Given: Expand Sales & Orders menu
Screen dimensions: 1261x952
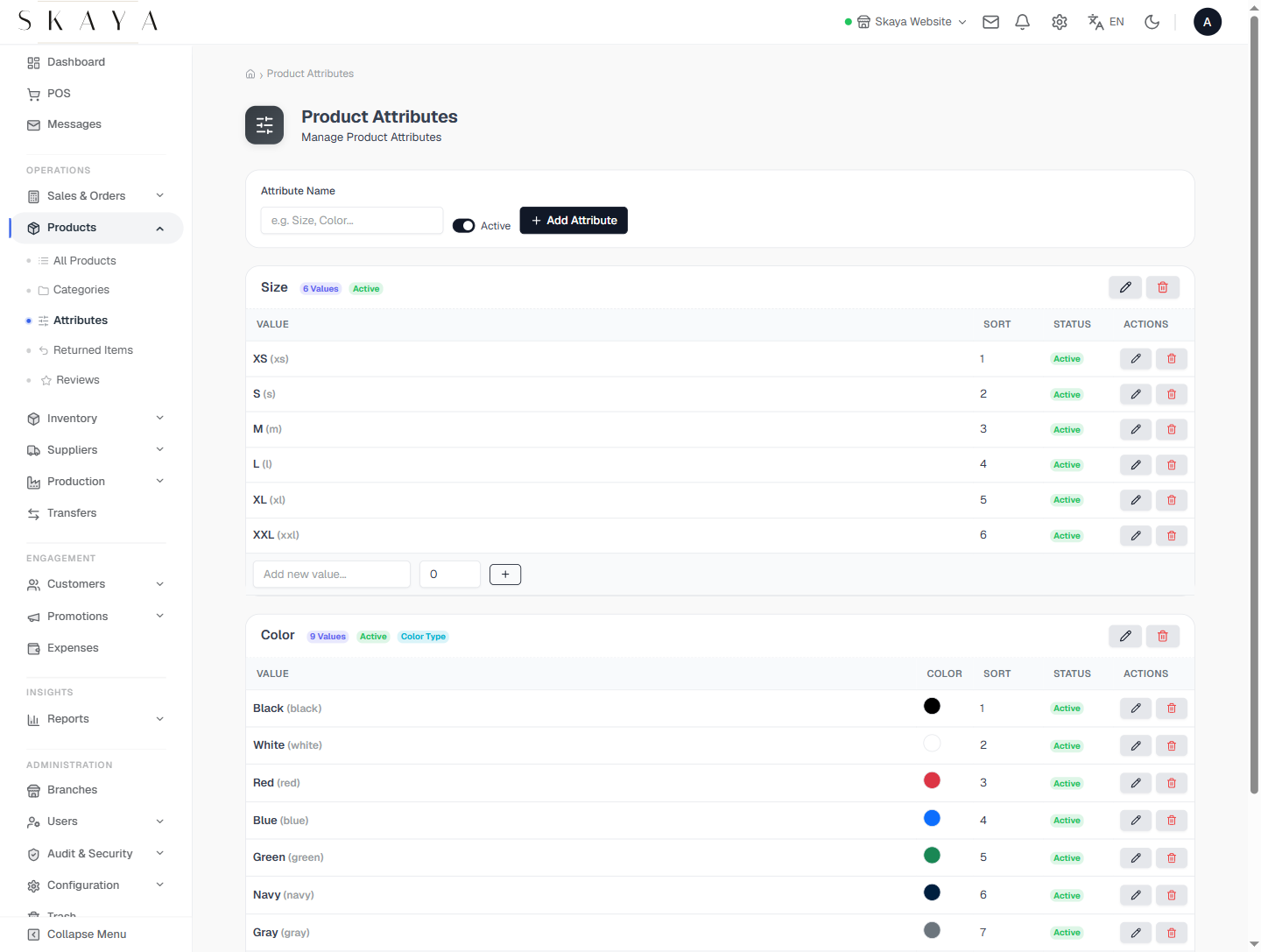Looking at the screenshot, I should (96, 196).
